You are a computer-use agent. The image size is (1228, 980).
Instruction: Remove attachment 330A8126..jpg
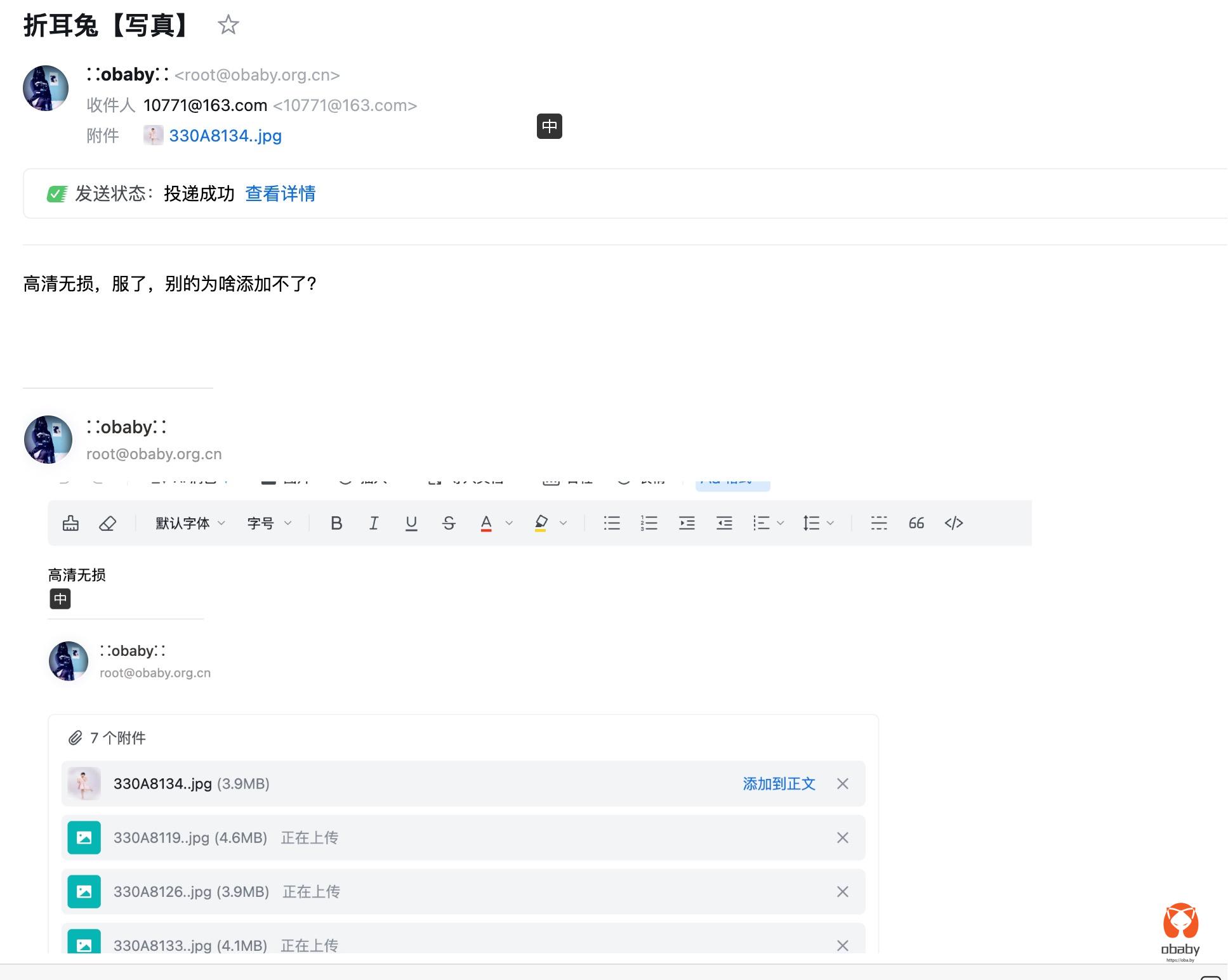click(x=843, y=892)
